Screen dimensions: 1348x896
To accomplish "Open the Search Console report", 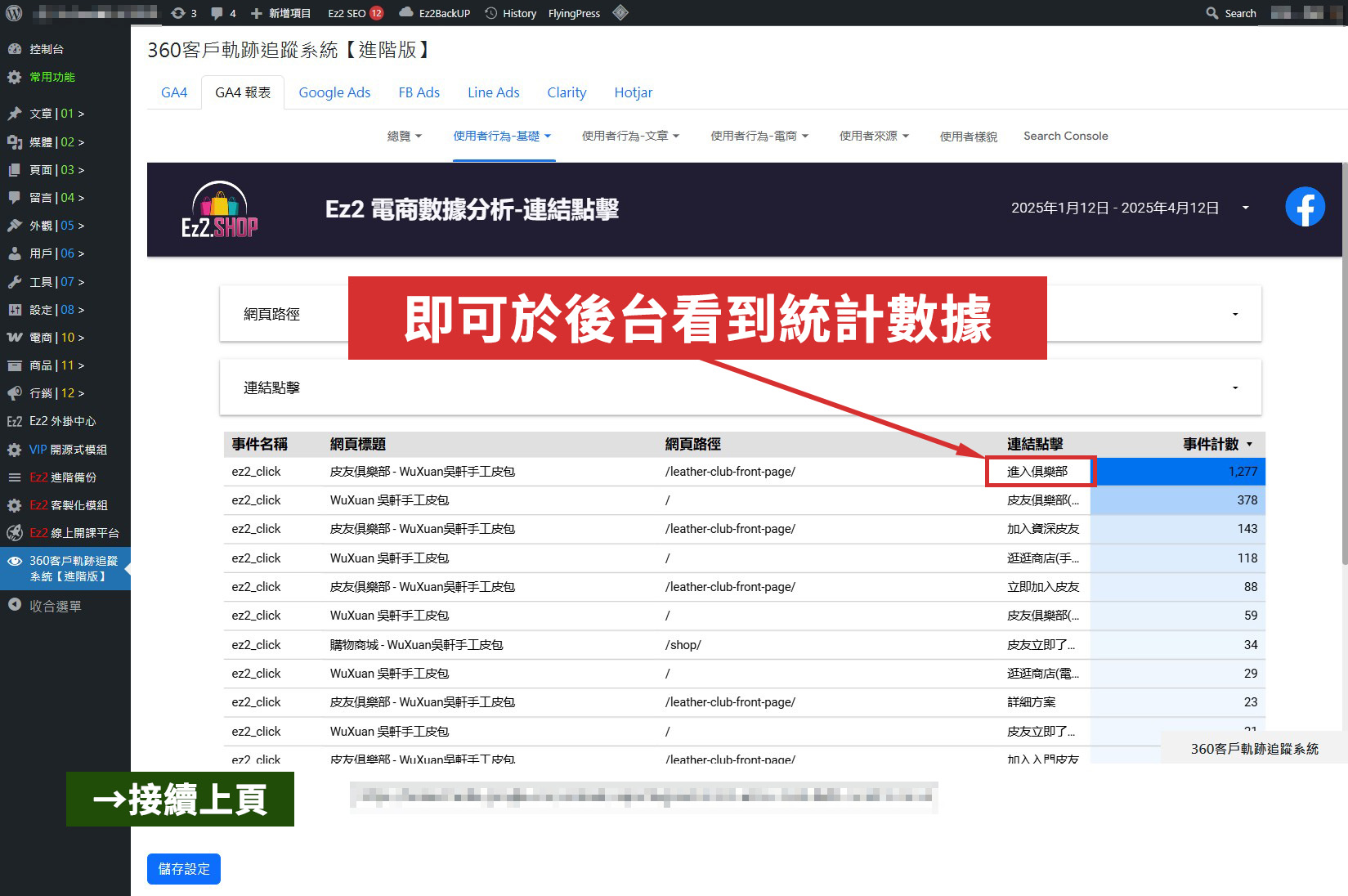I will 1066,136.
